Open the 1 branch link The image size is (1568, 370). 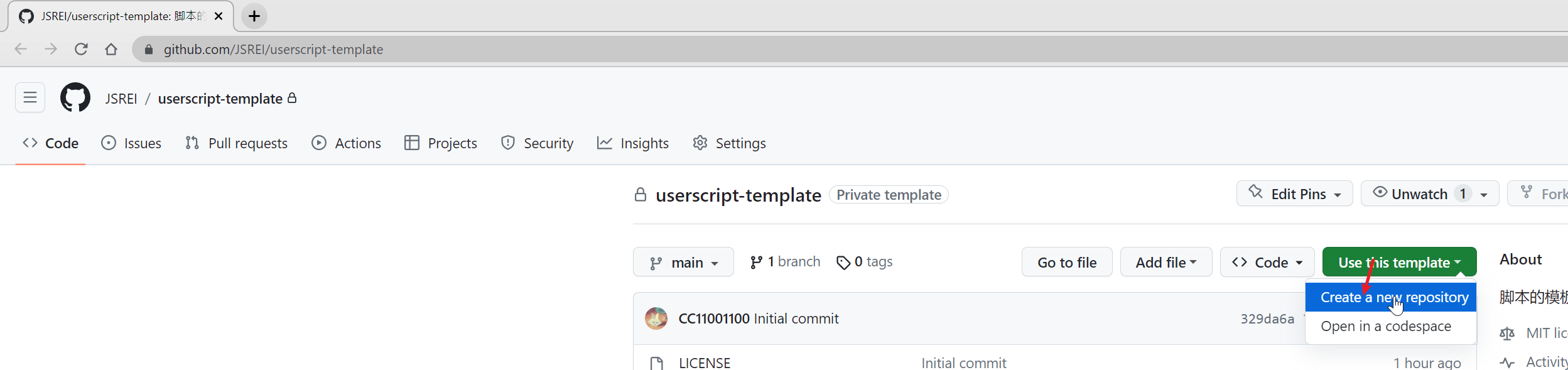[x=785, y=262]
